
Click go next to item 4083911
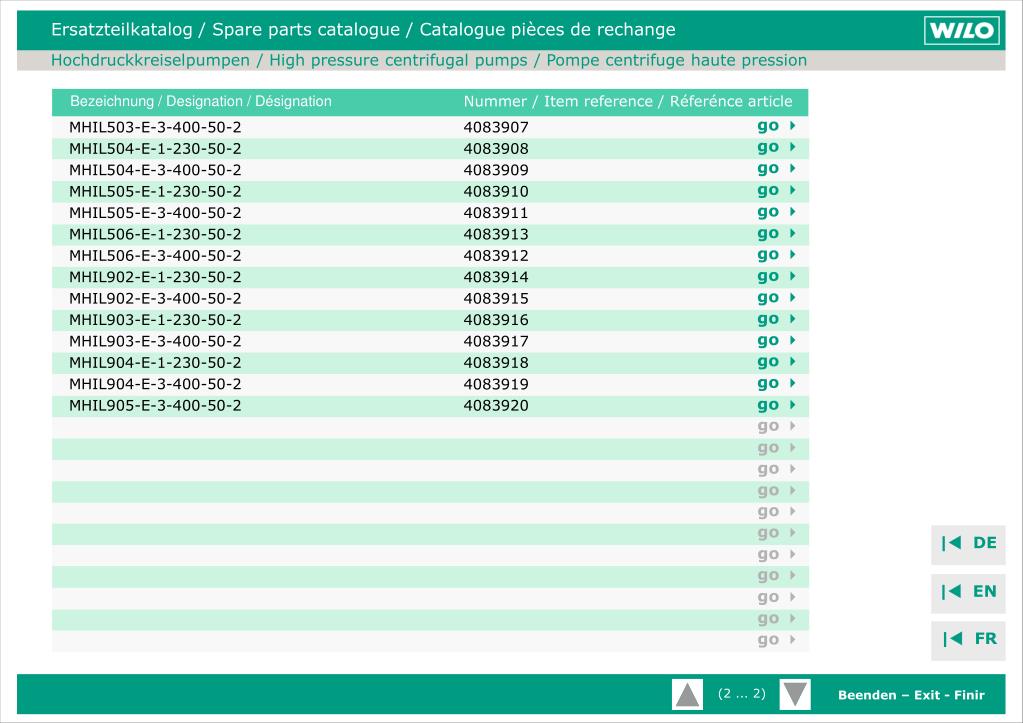click(776, 212)
